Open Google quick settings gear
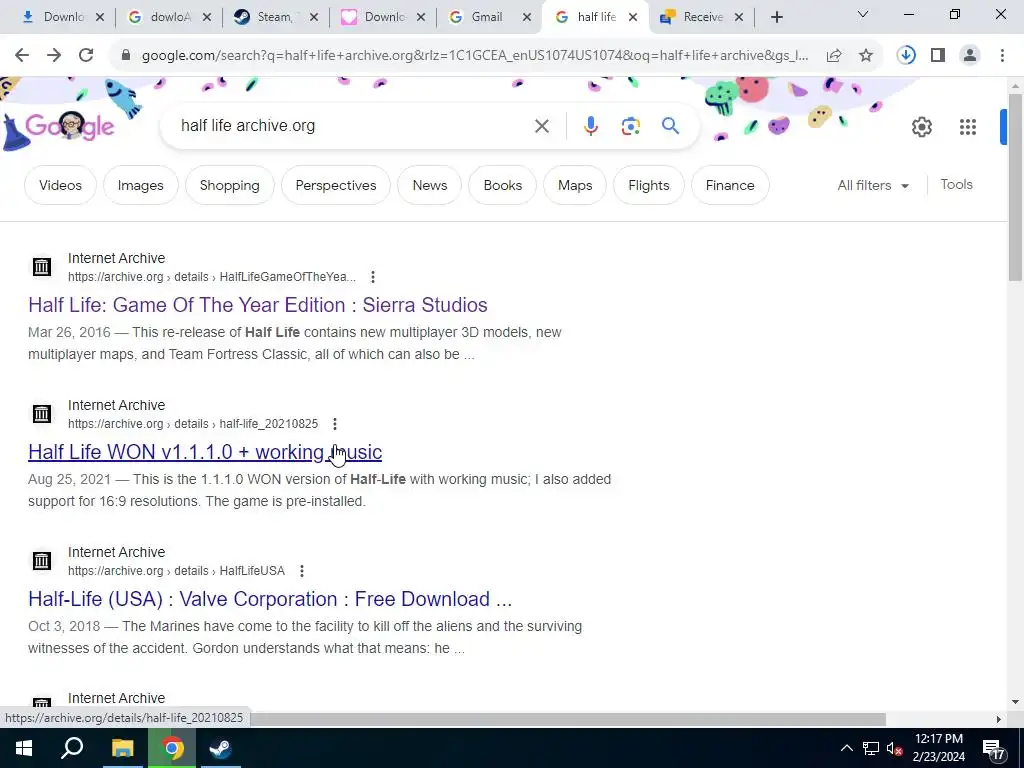 (921, 127)
